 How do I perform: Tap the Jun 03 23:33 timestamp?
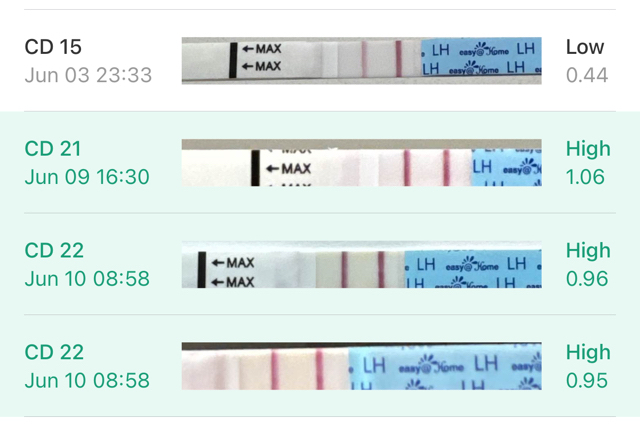(88, 75)
